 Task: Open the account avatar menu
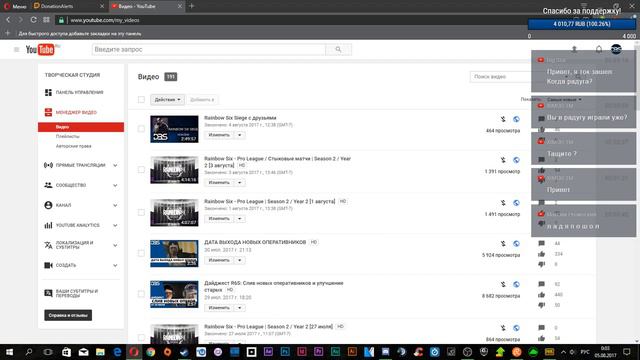coord(616,49)
